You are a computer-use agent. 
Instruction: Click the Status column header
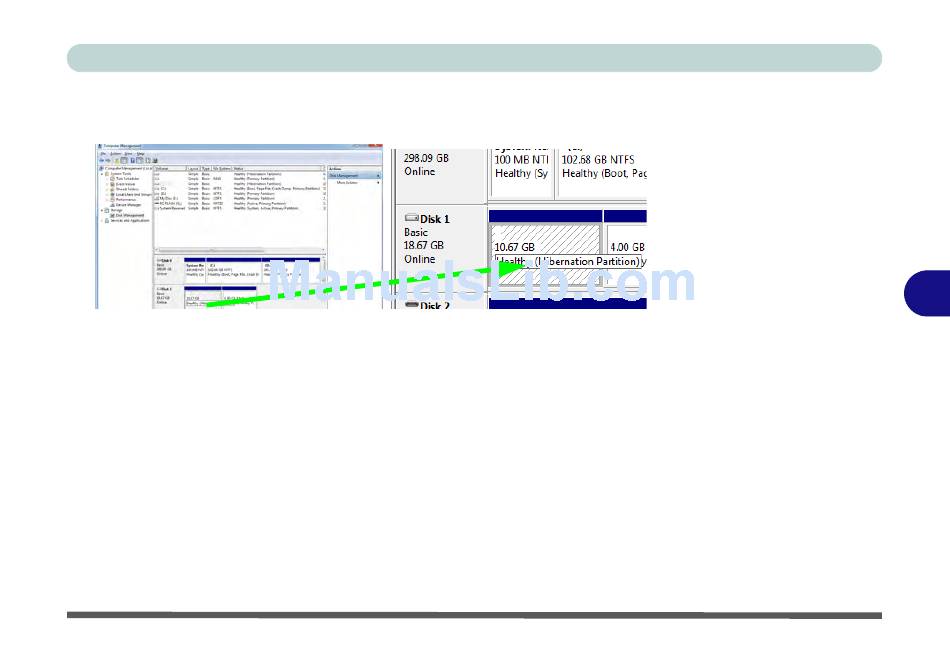tap(240, 168)
